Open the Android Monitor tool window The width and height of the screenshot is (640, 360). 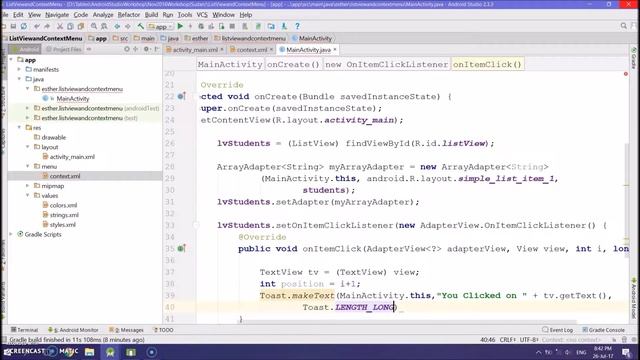[73, 330]
